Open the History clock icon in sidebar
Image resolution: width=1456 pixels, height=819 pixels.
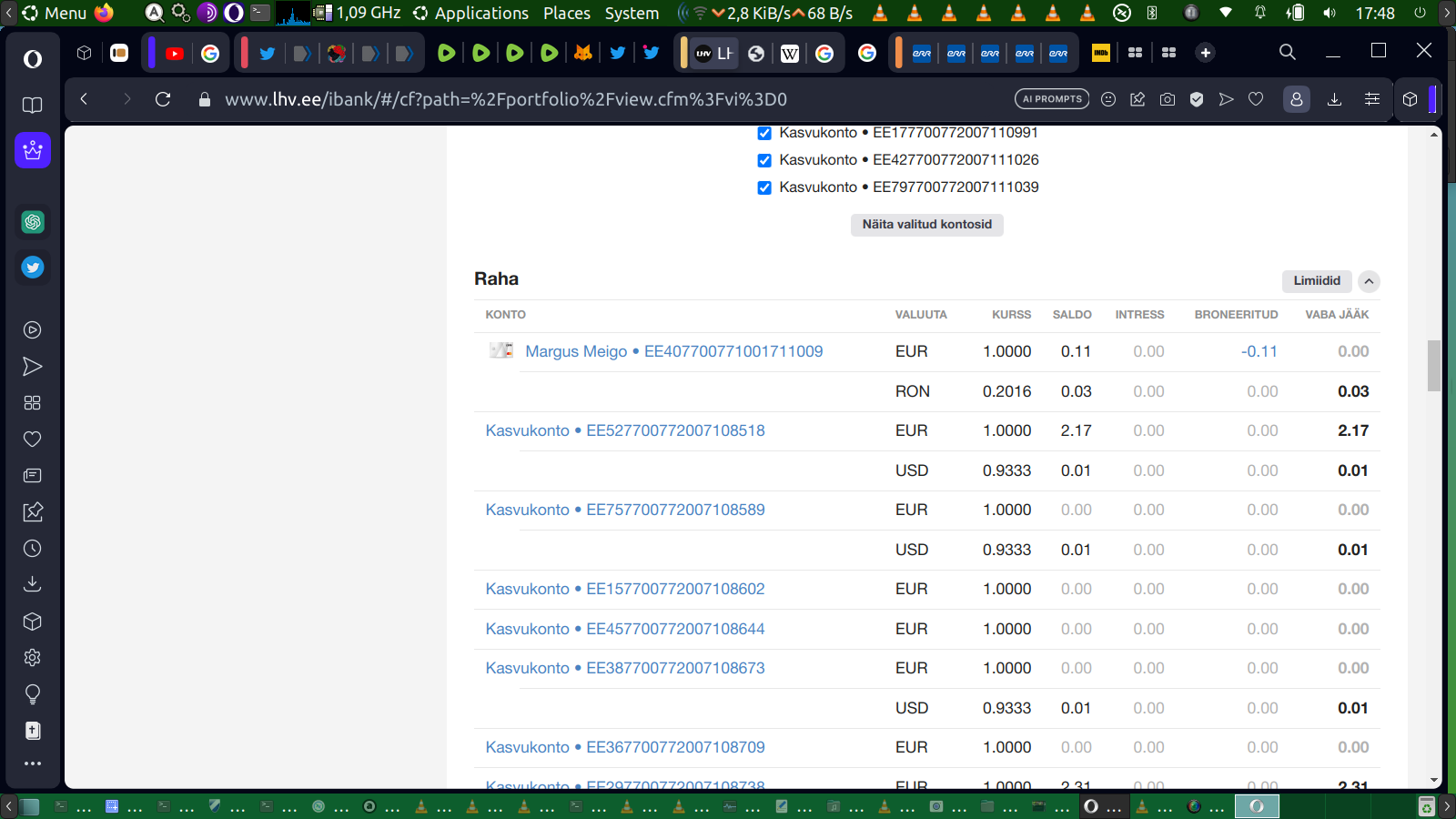pos(33,549)
